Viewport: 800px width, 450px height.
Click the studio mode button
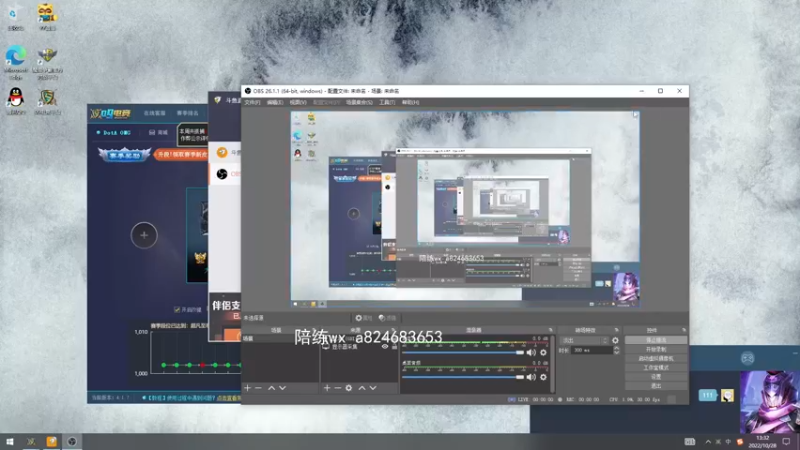coord(656,368)
